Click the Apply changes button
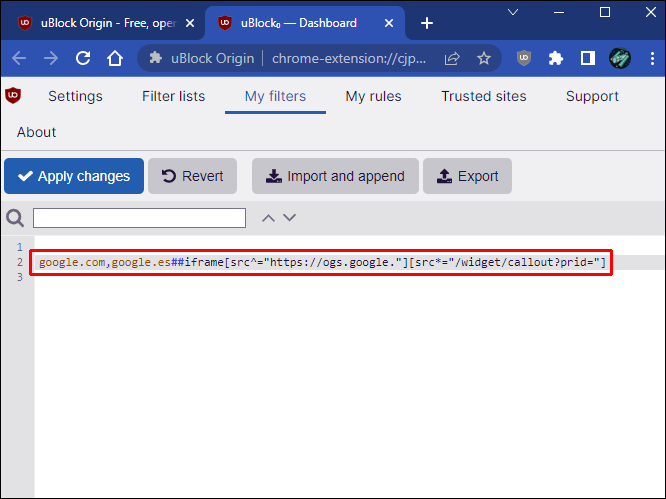Viewport: 666px width, 499px height. [74, 176]
